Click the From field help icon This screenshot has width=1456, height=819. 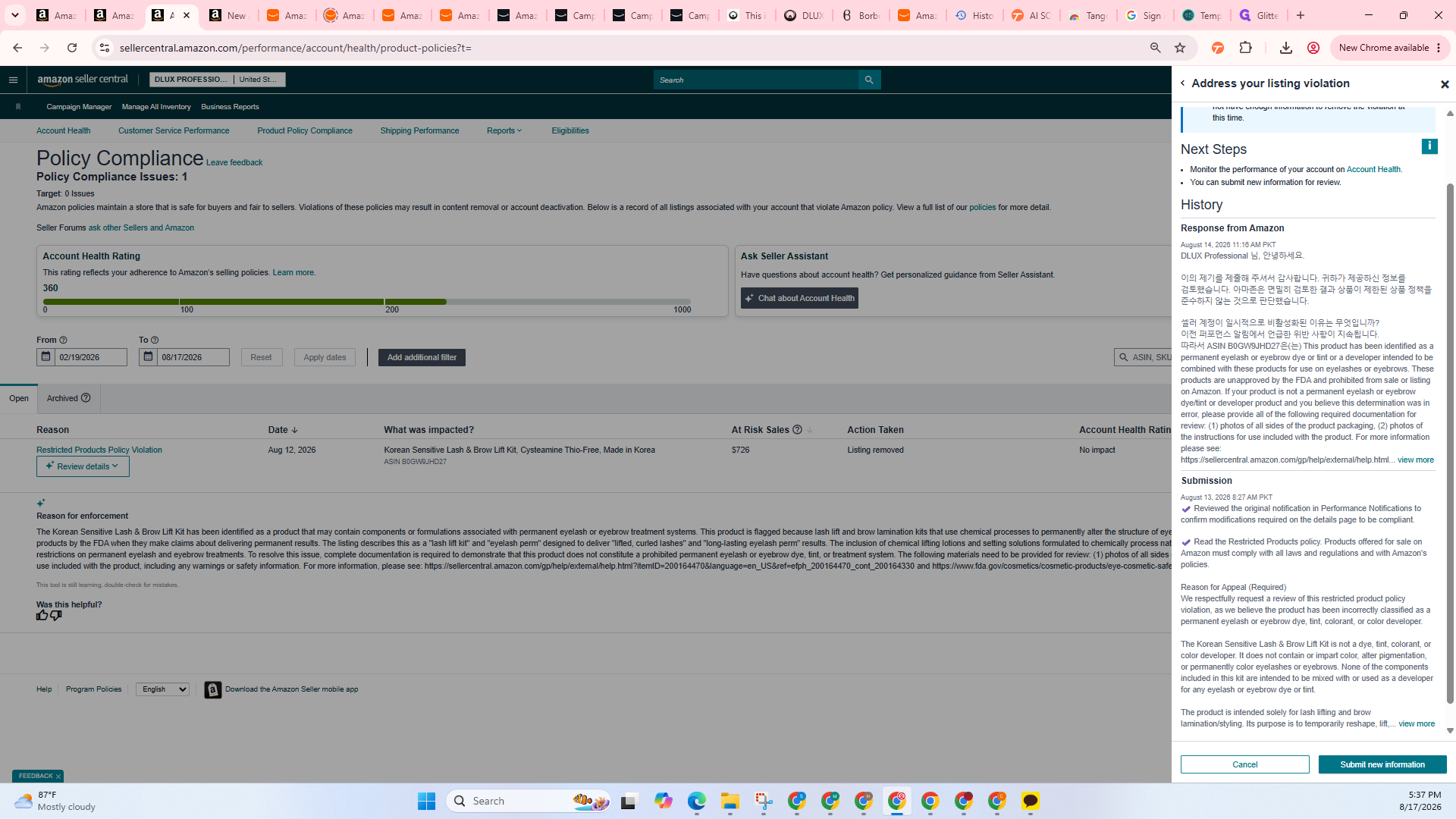64,340
